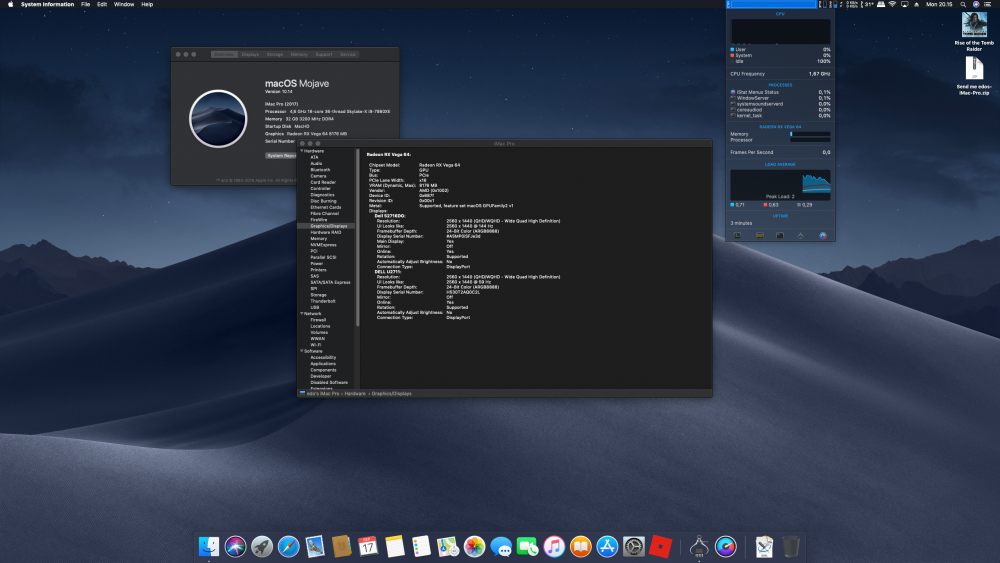
Task: Open Maps icon in Dock
Action: click(x=448, y=546)
